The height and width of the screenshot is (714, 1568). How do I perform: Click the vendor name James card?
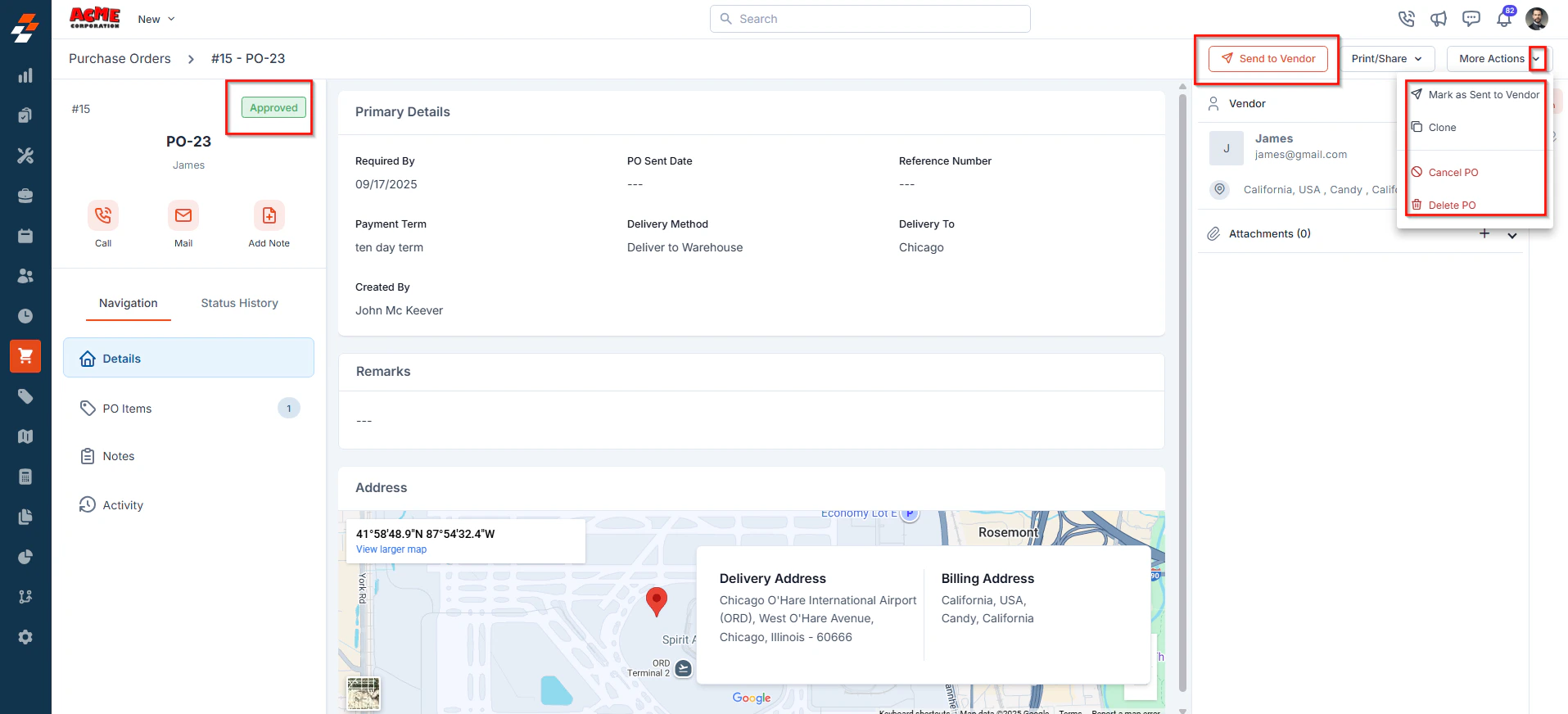(x=1274, y=139)
